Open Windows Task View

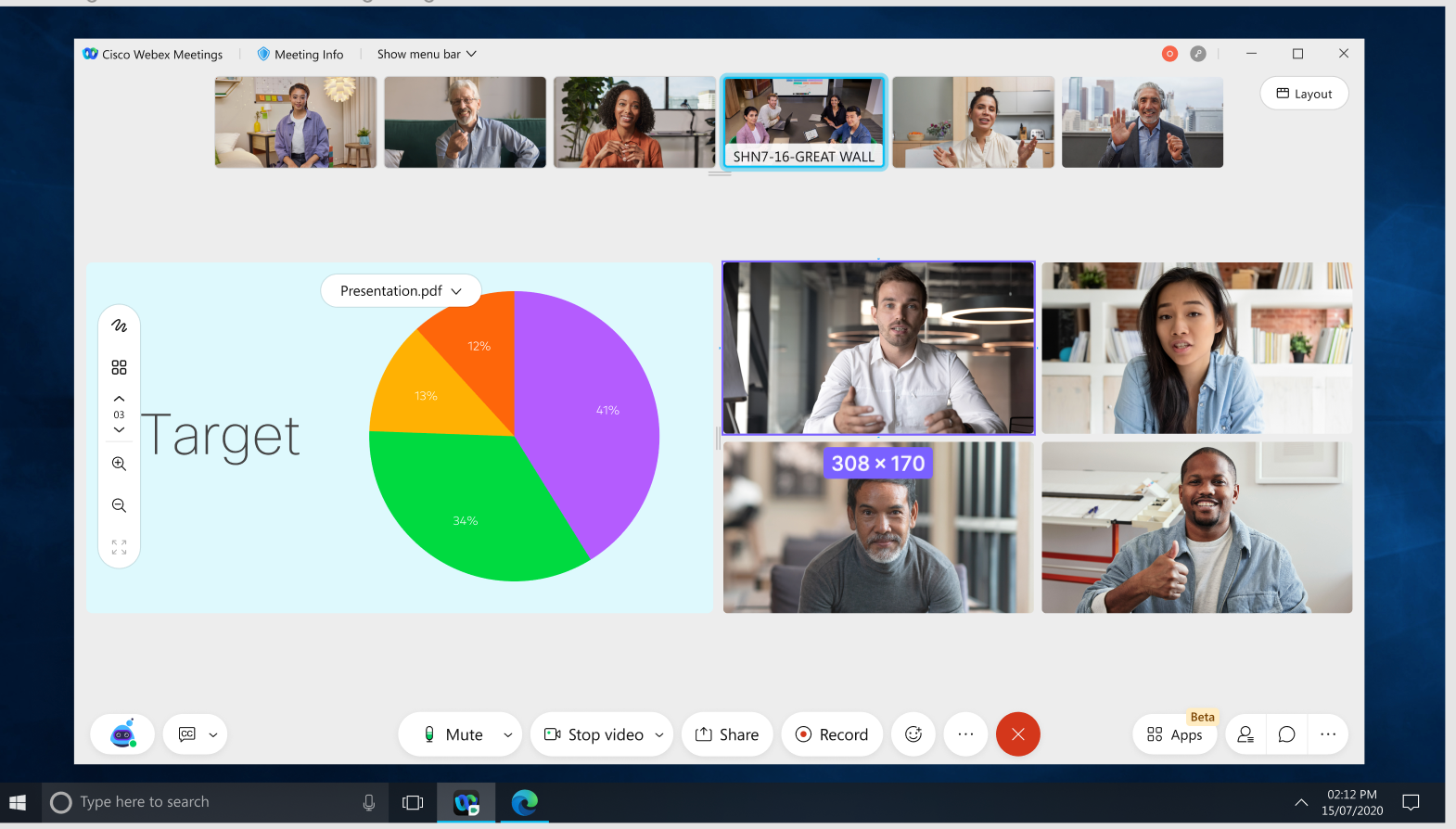tap(413, 802)
